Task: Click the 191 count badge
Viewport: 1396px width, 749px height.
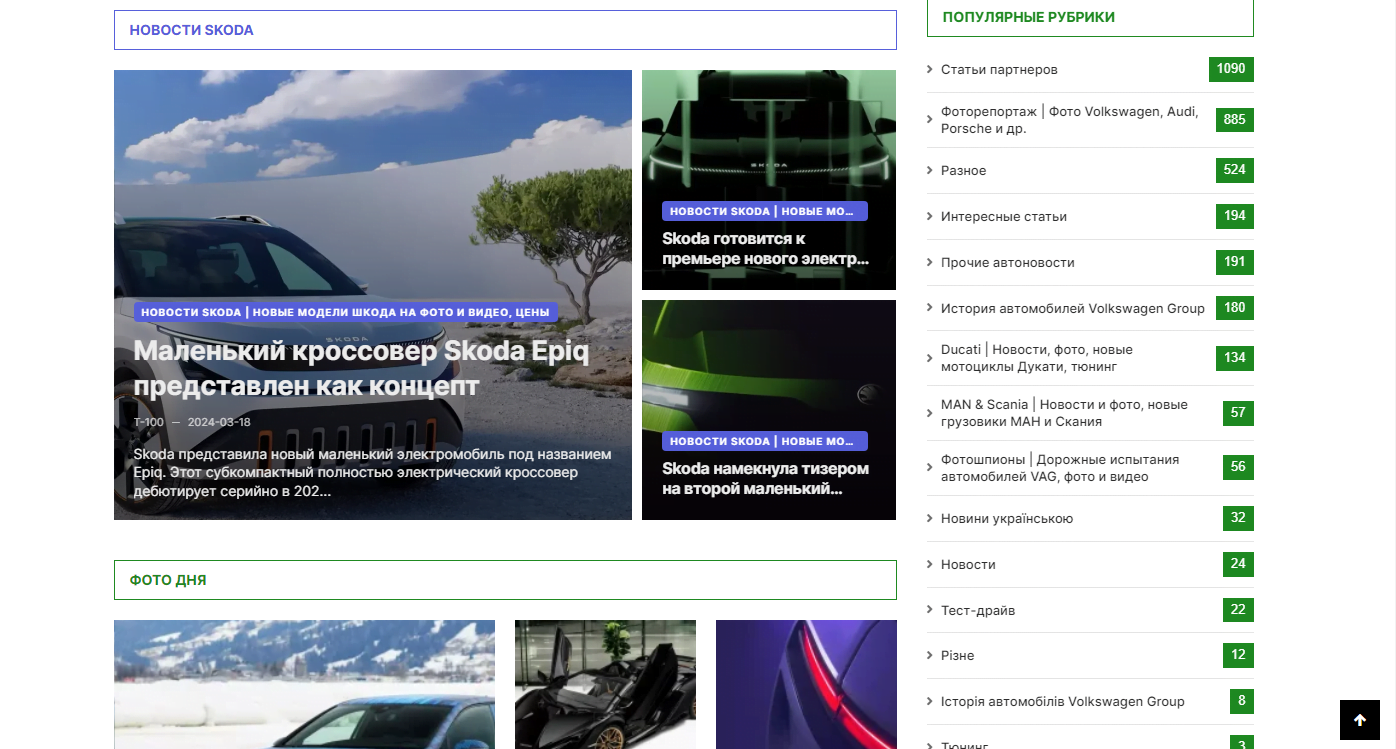Action: click(1235, 262)
